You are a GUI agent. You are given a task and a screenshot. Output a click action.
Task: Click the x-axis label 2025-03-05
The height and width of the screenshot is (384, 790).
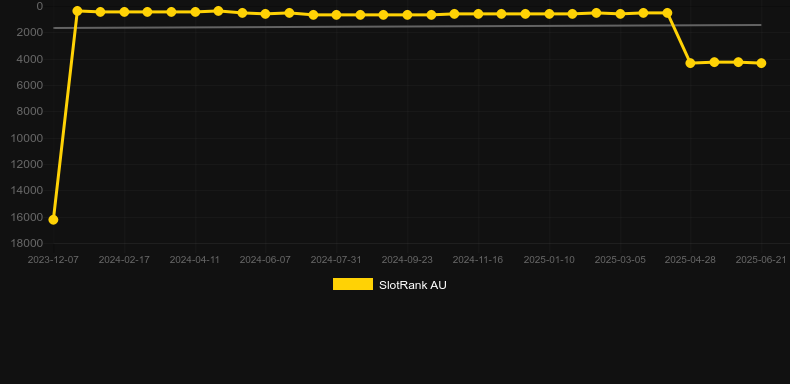[620, 260]
